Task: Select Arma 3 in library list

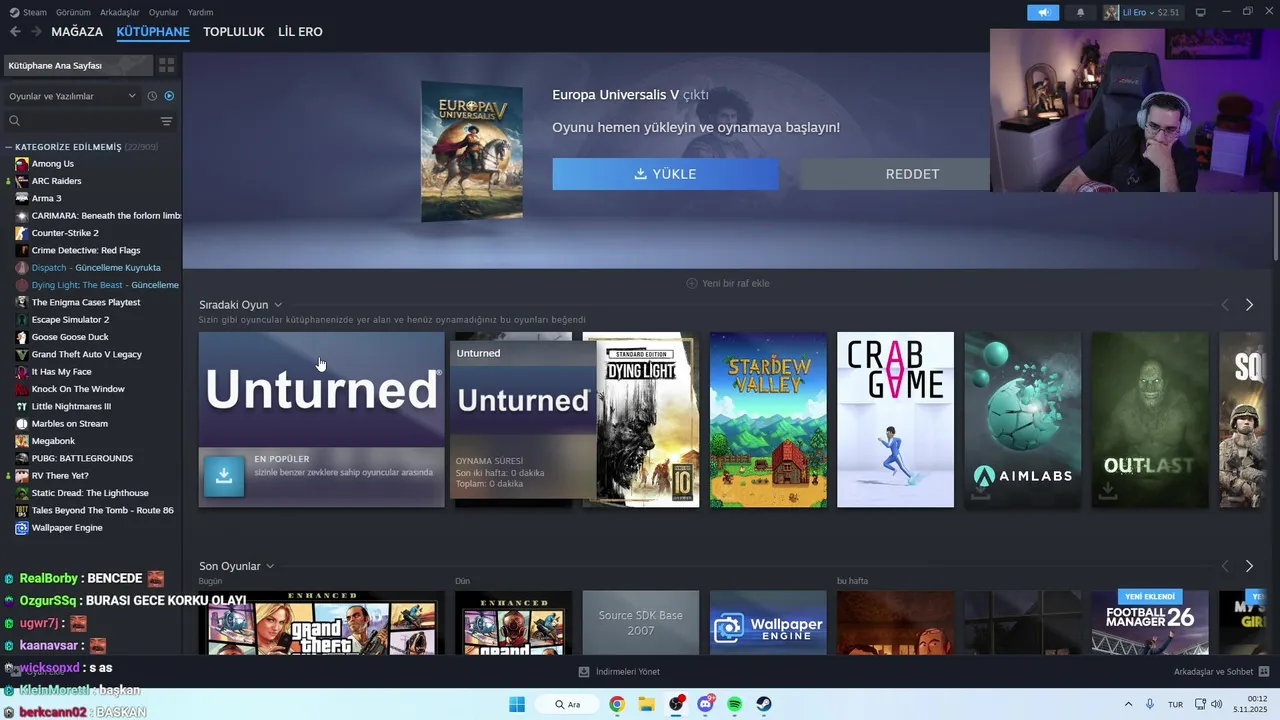Action: point(46,198)
